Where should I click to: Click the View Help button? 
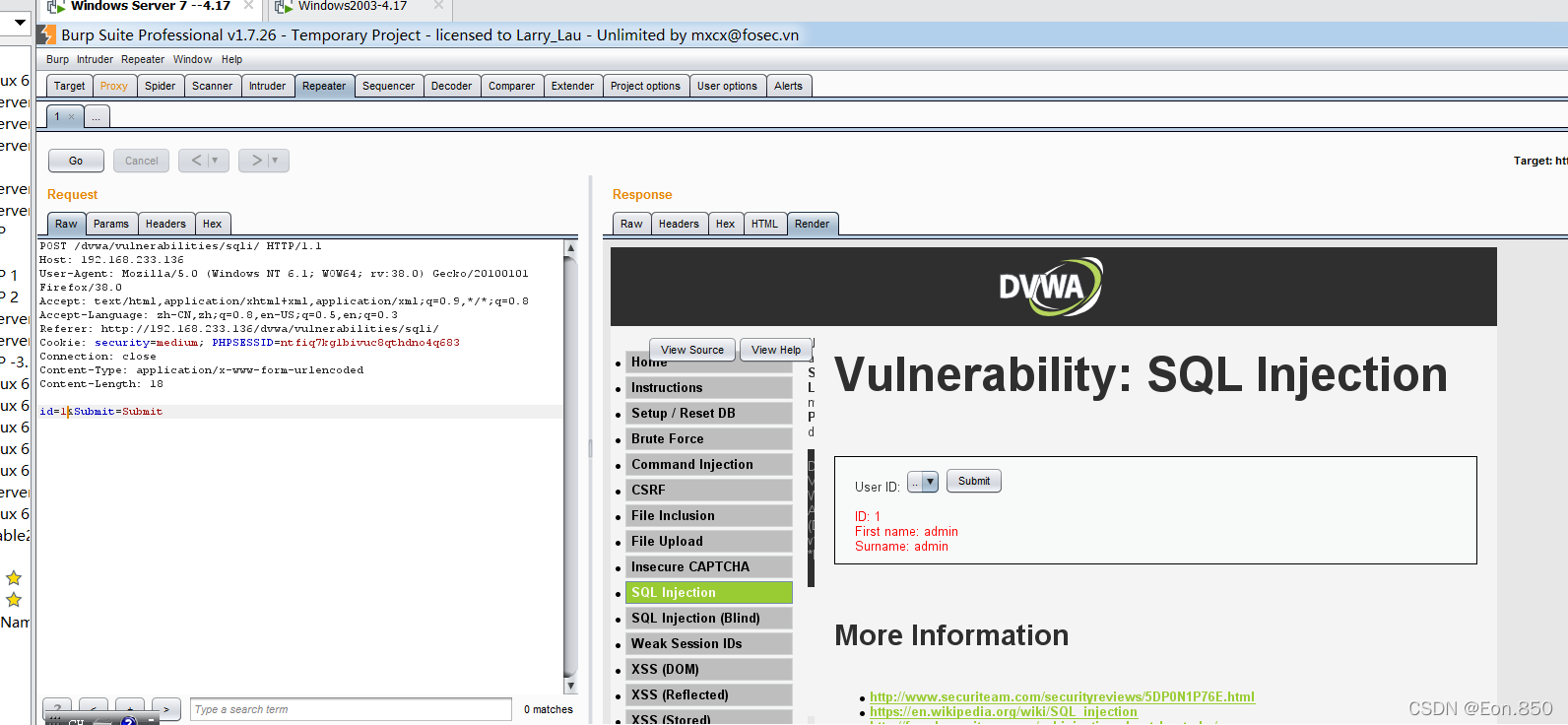[776, 350]
